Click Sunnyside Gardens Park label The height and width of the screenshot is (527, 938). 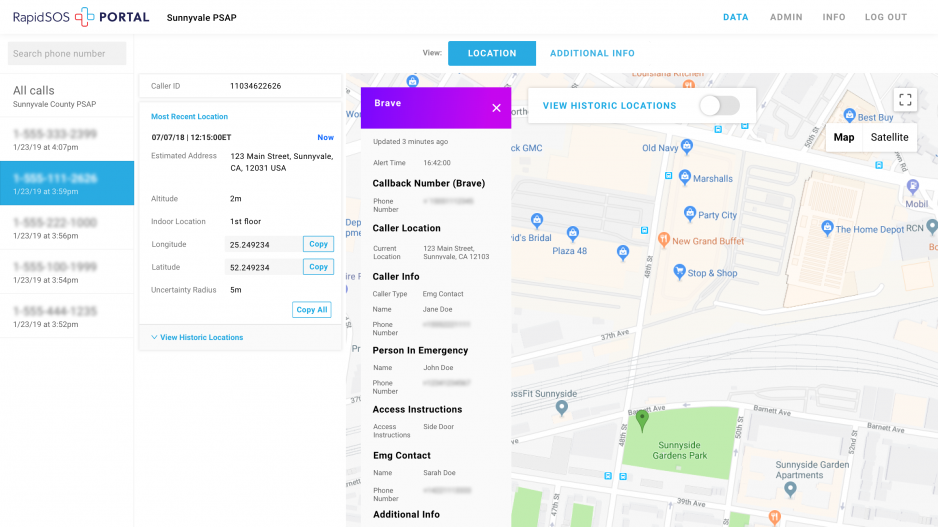680,450
